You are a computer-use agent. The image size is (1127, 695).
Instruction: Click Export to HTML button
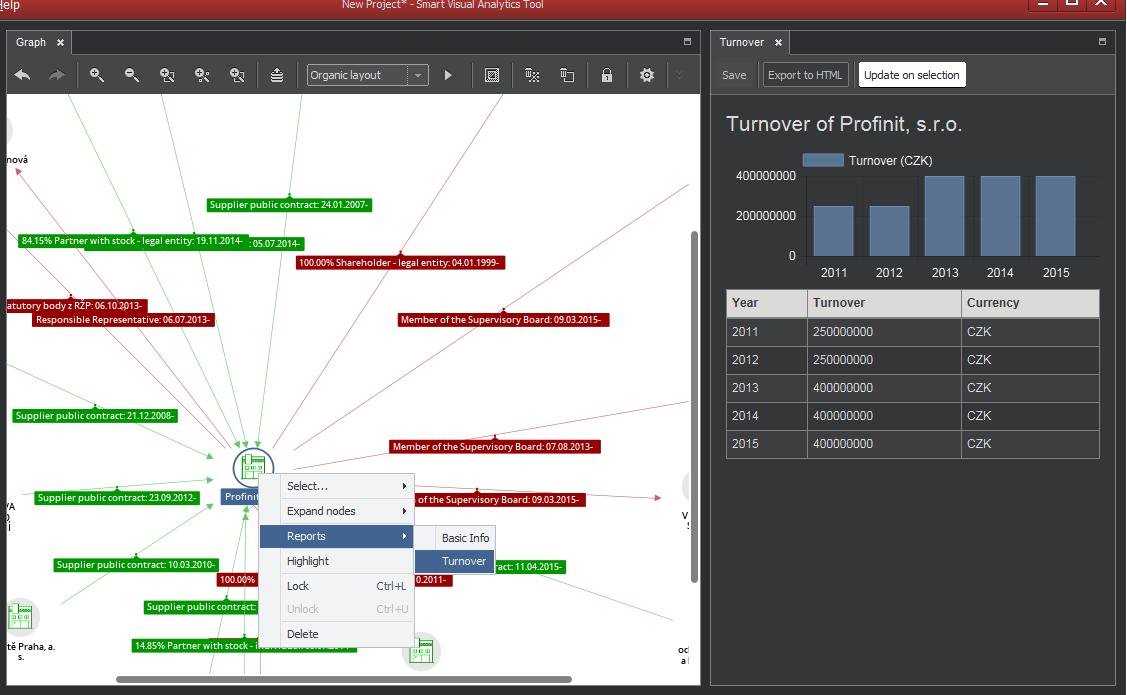click(805, 75)
